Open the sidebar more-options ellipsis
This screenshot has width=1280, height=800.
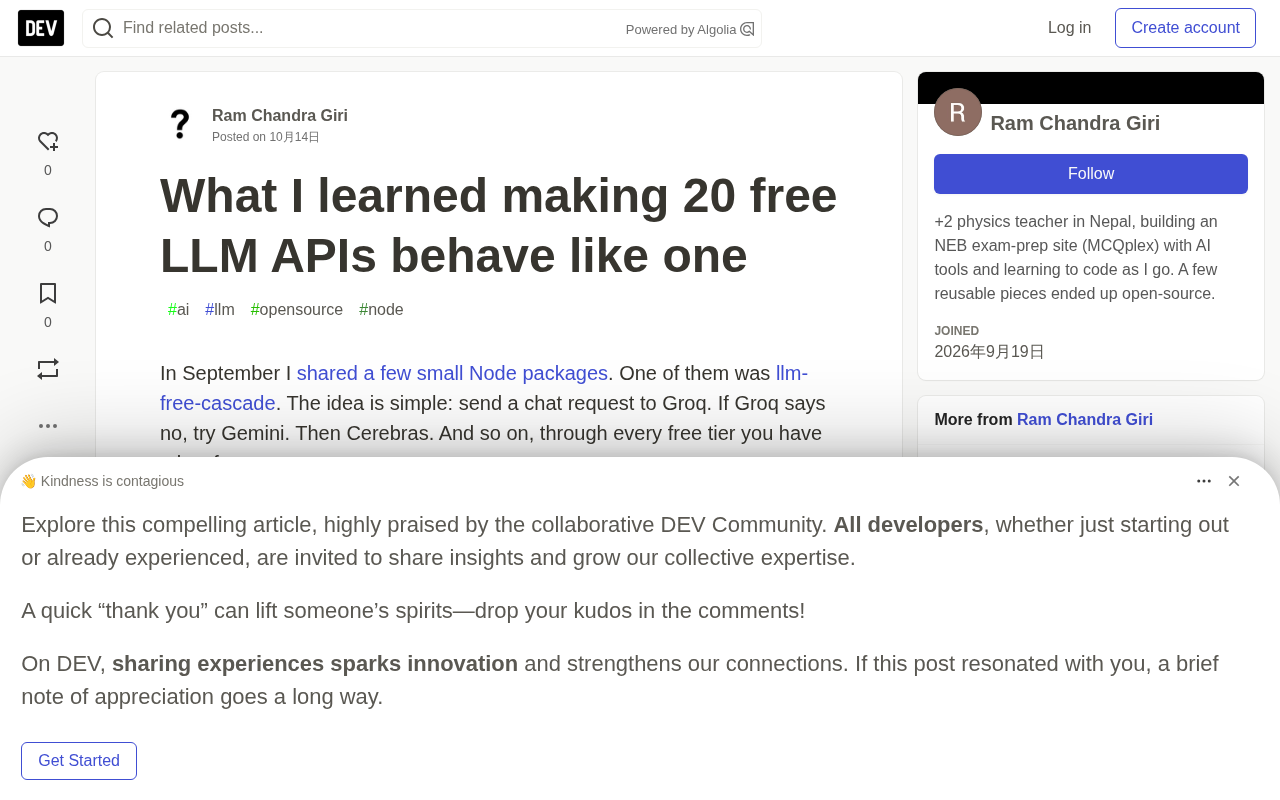tap(48, 426)
